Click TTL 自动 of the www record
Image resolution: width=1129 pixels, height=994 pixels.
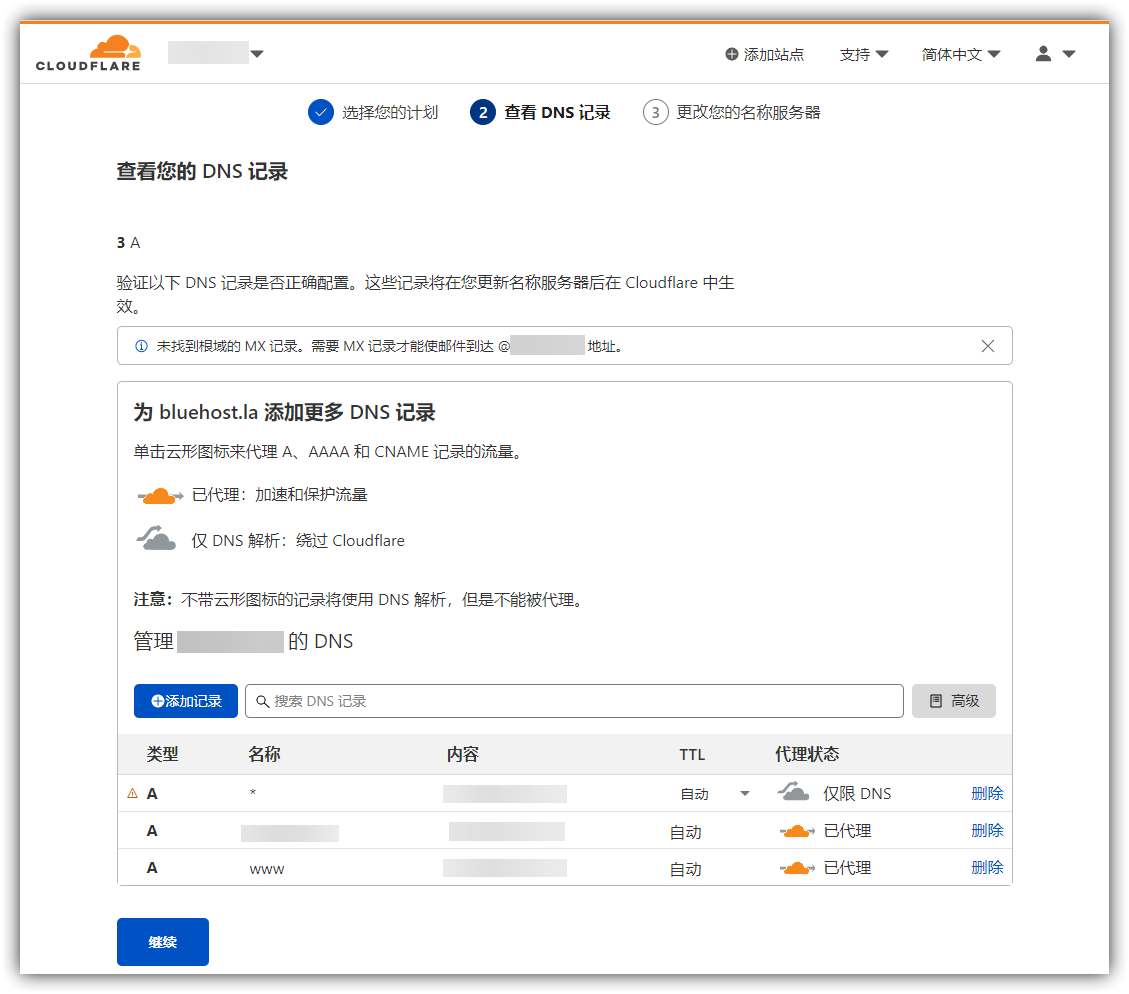click(x=685, y=869)
